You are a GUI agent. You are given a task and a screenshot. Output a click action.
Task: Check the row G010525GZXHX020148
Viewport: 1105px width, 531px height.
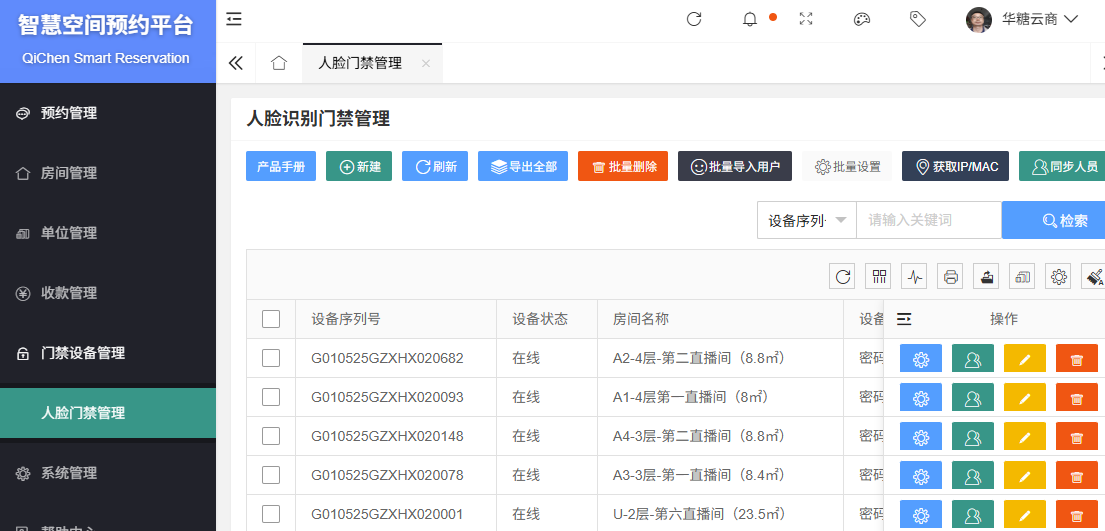271,437
